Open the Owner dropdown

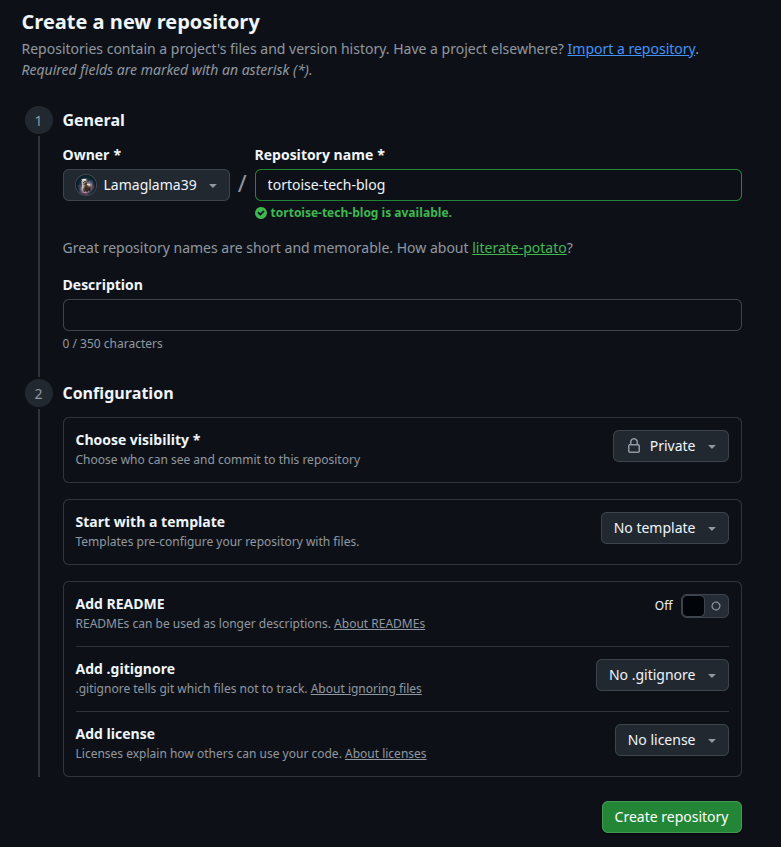pos(146,185)
